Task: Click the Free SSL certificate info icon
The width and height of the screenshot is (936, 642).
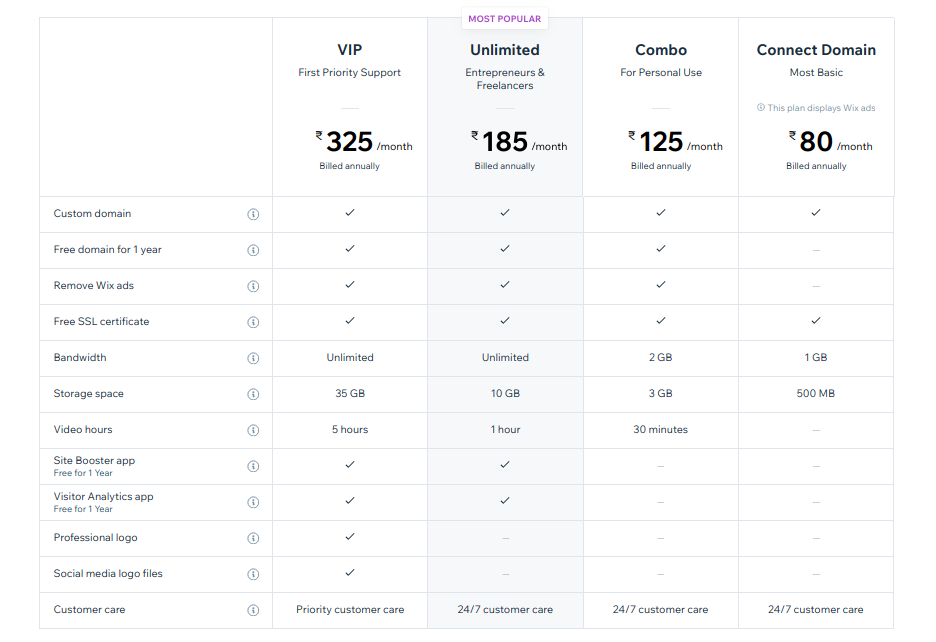Action: tap(253, 321)
